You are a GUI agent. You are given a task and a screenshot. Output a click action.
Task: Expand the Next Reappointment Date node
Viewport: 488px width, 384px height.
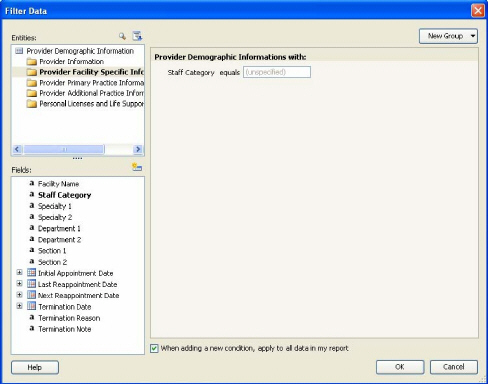19,295
